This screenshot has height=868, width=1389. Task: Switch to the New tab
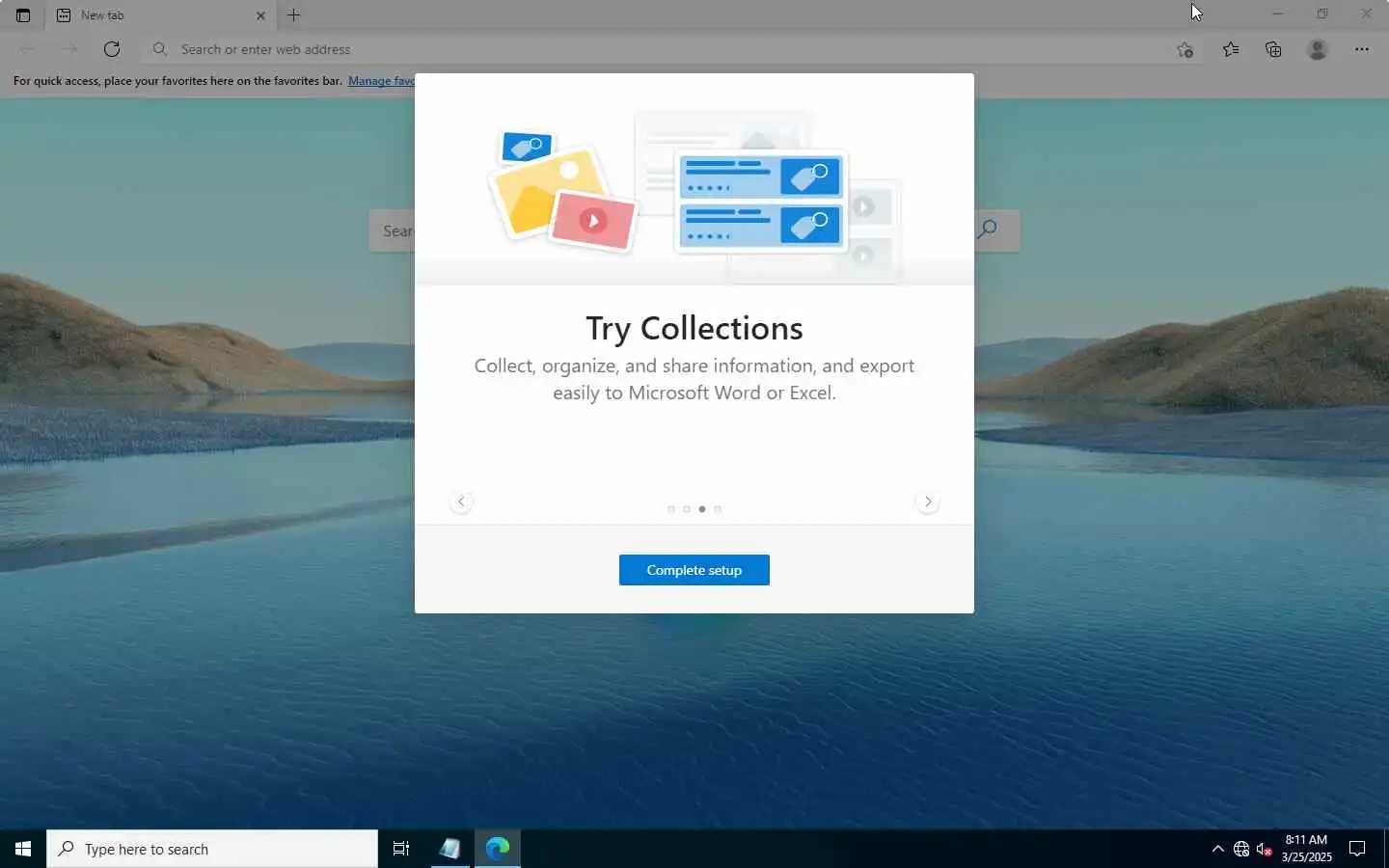click(160, 15)
